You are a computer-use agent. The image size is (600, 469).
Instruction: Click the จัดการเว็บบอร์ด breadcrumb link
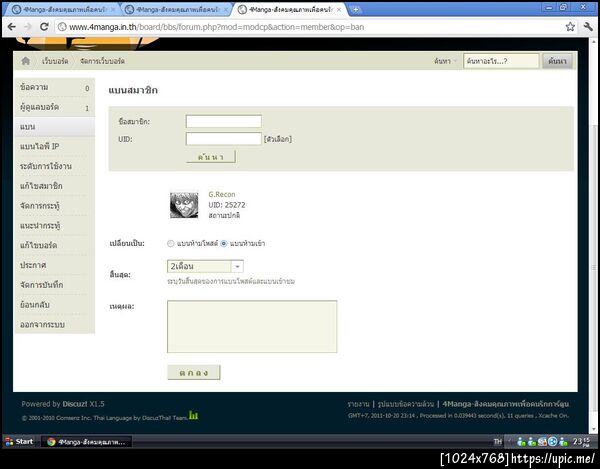click(x=102, y=61)
